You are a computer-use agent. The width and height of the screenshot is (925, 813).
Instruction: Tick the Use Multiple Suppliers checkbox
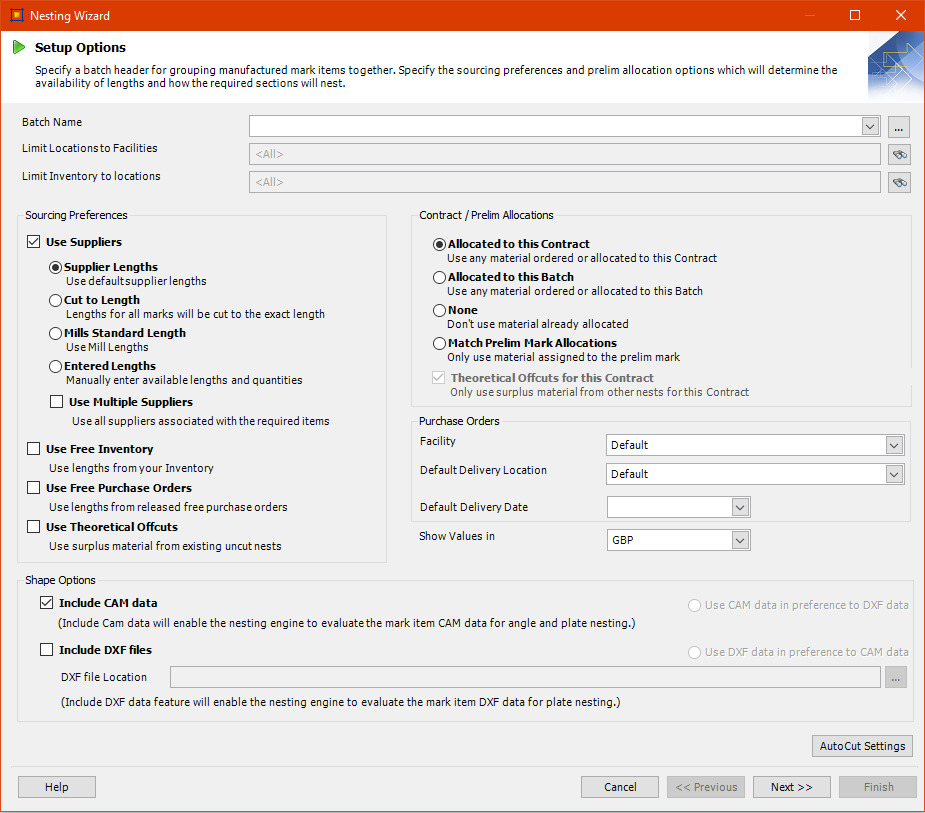[x=57, y=402]
